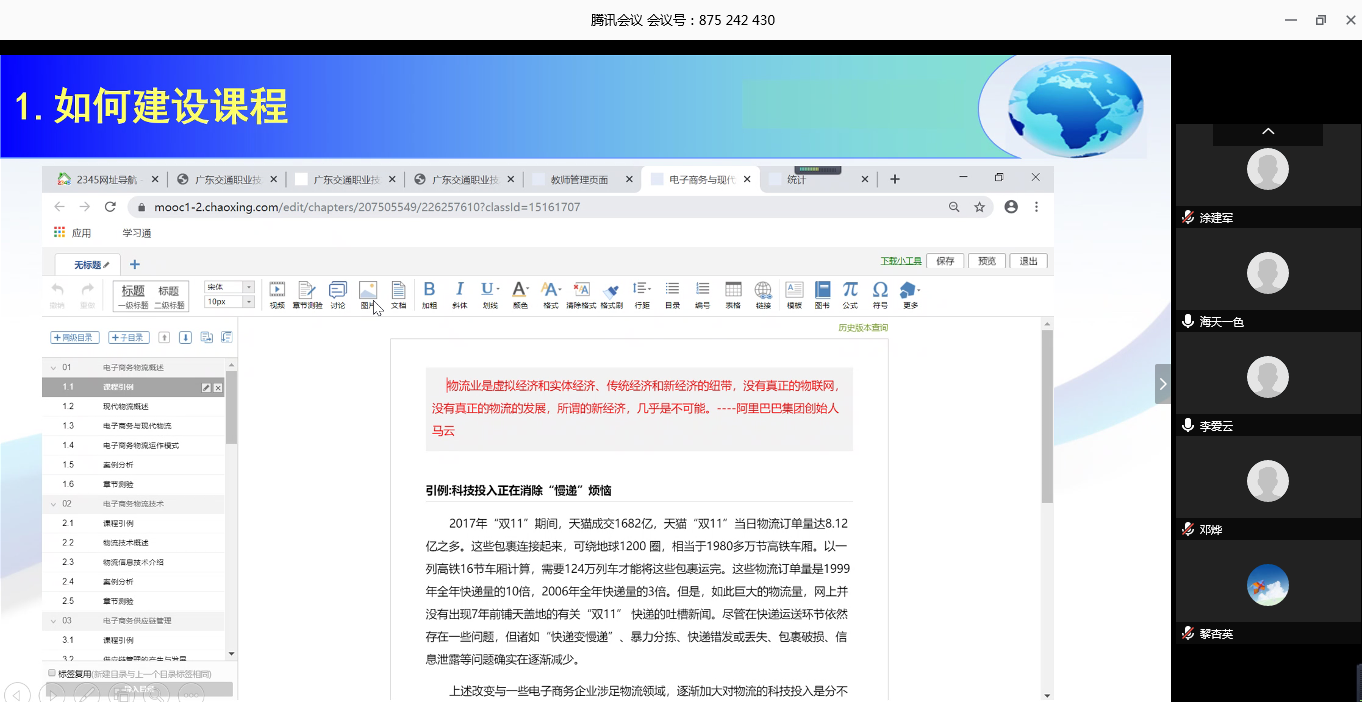Open Chrome's three-dot menu
The height and width of the screenshot is (702, 1362).
[1037, 207]
